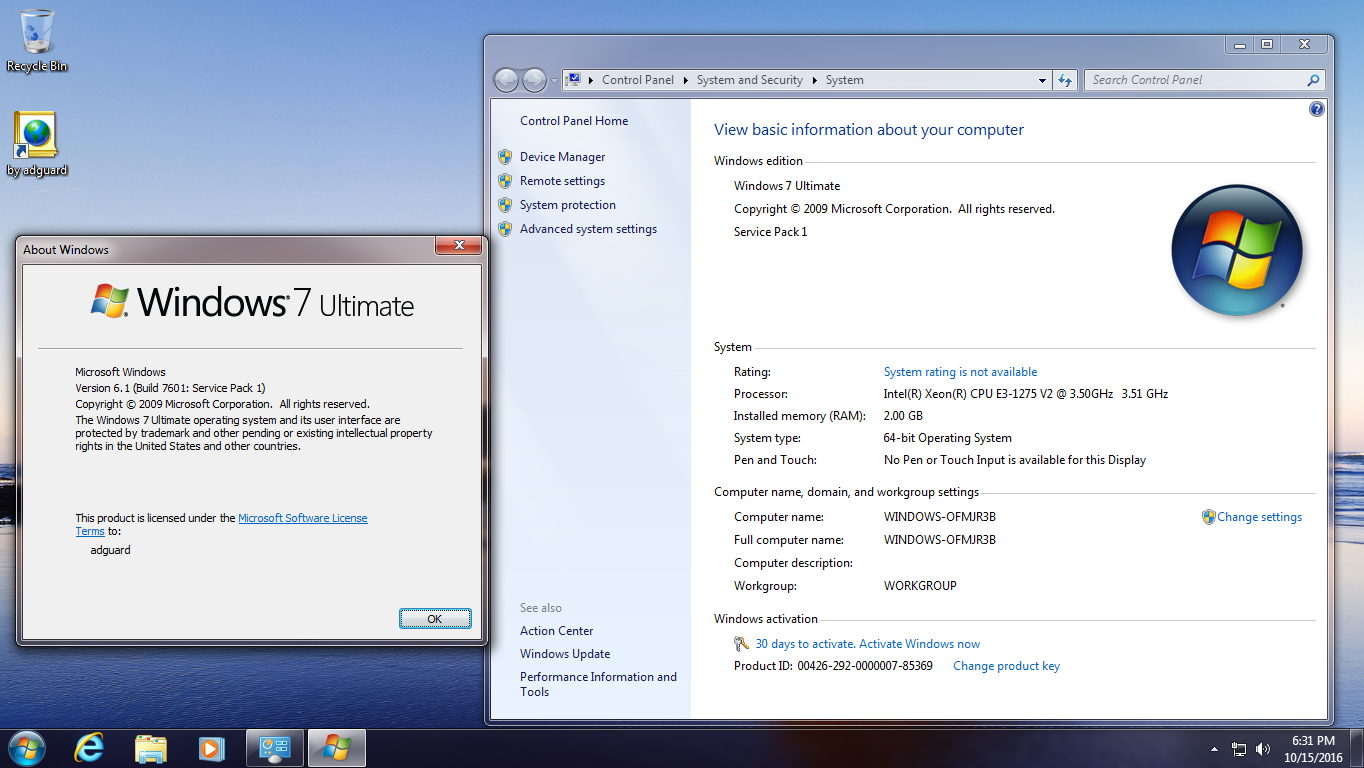The width and height of the screenshot is (1364, 768).
Task: Minimize the System Control Panel window
Action: (1240, 45)
